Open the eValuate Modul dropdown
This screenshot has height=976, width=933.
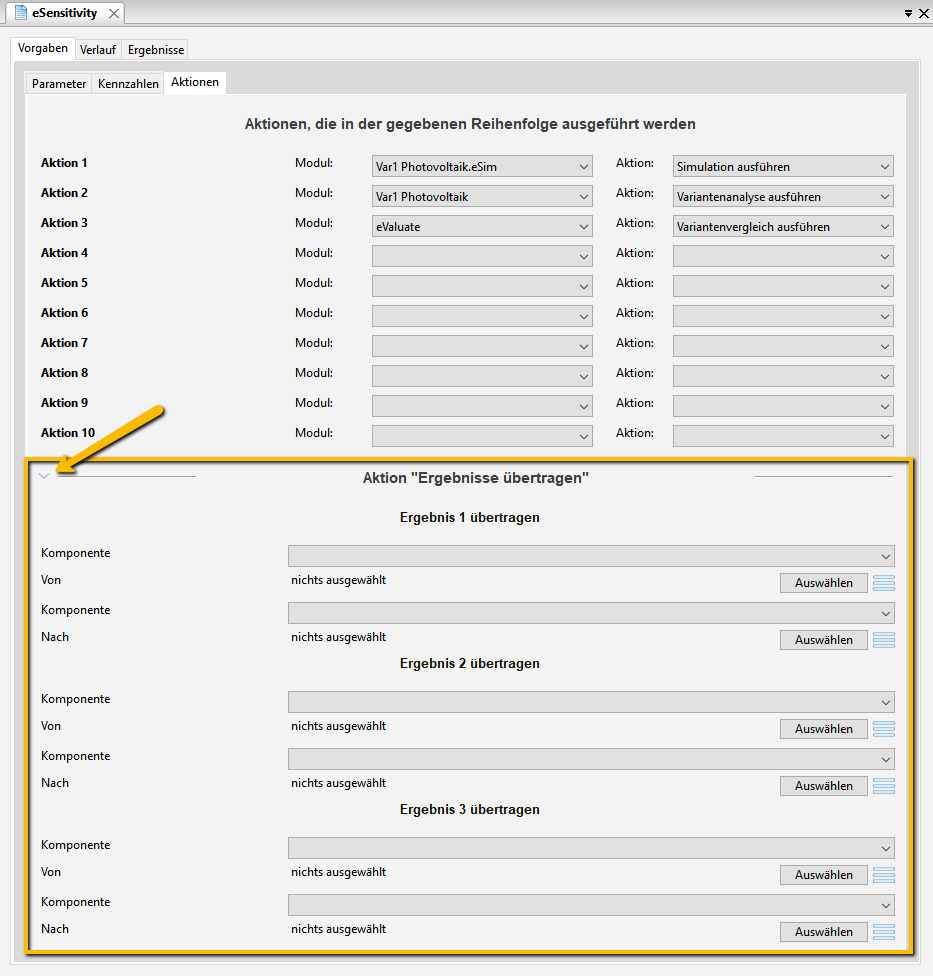click(x=482, y=227)
